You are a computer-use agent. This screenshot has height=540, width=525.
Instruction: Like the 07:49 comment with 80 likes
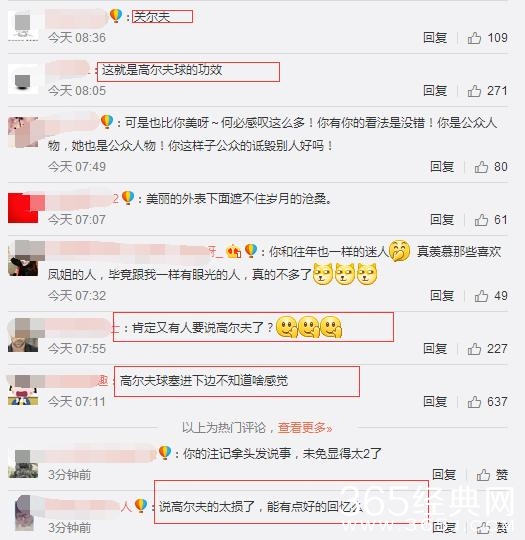(481, 167)
